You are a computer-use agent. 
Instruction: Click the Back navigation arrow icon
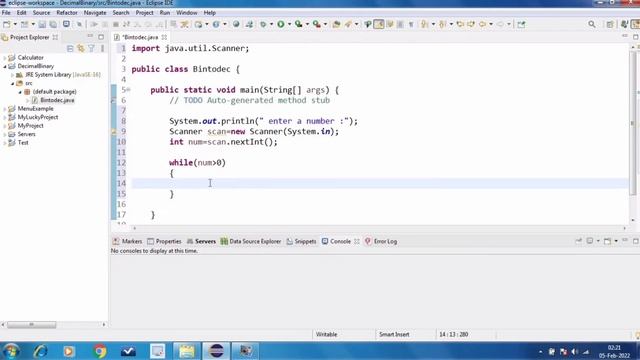pyautogui.click(x=482, y=24)
